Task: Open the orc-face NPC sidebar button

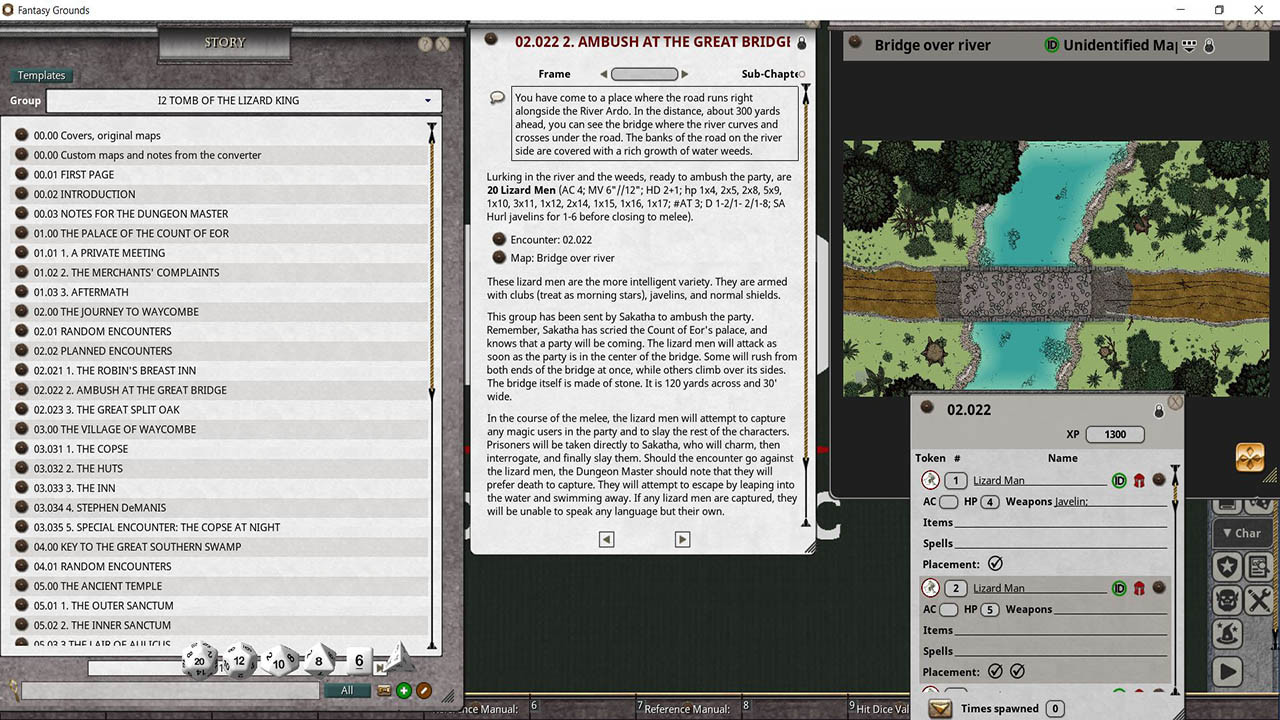Action: [1227, 600]
